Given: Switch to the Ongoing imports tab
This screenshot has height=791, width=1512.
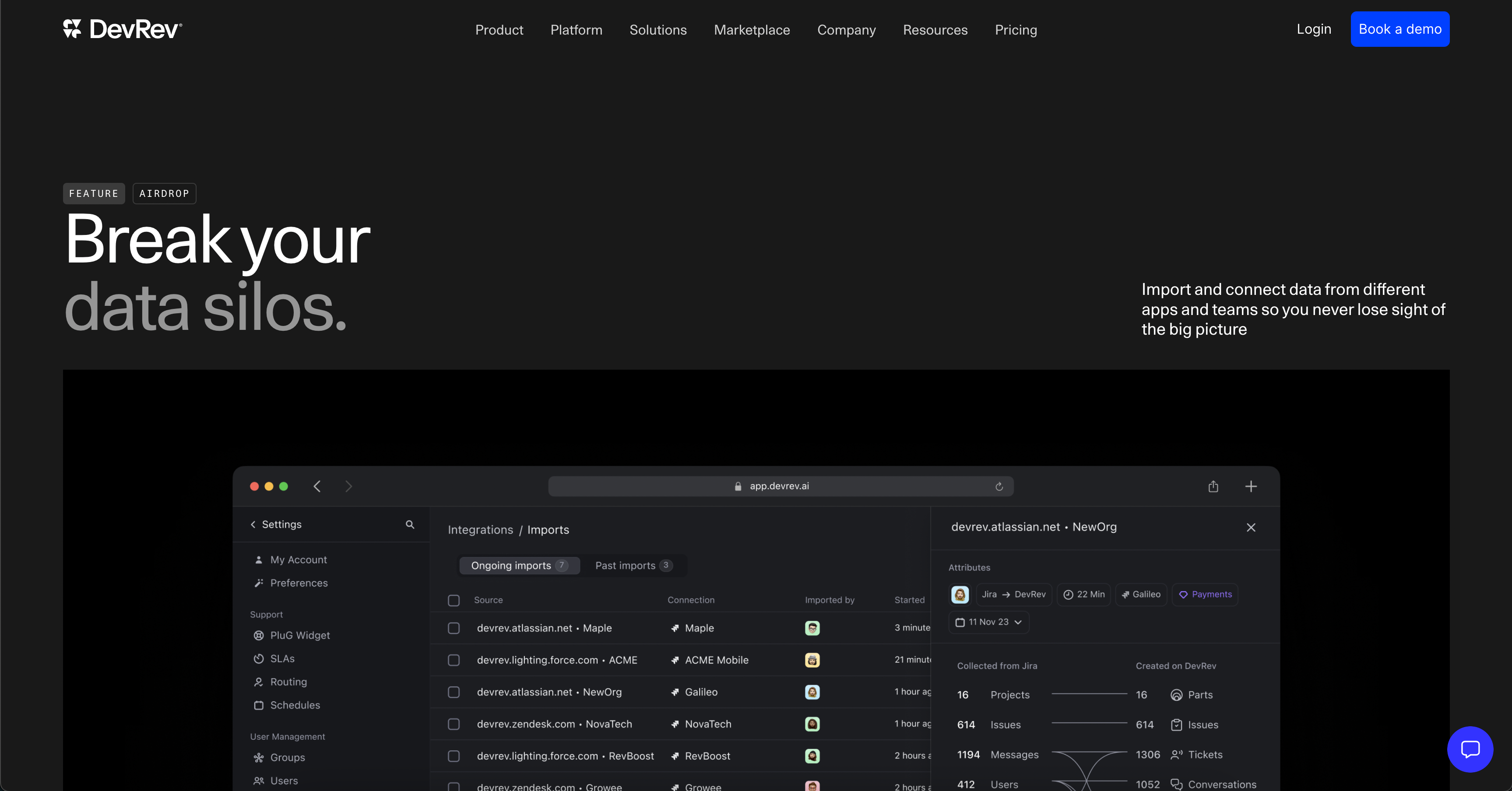Looking at the screenshot, I should [519, 565].
